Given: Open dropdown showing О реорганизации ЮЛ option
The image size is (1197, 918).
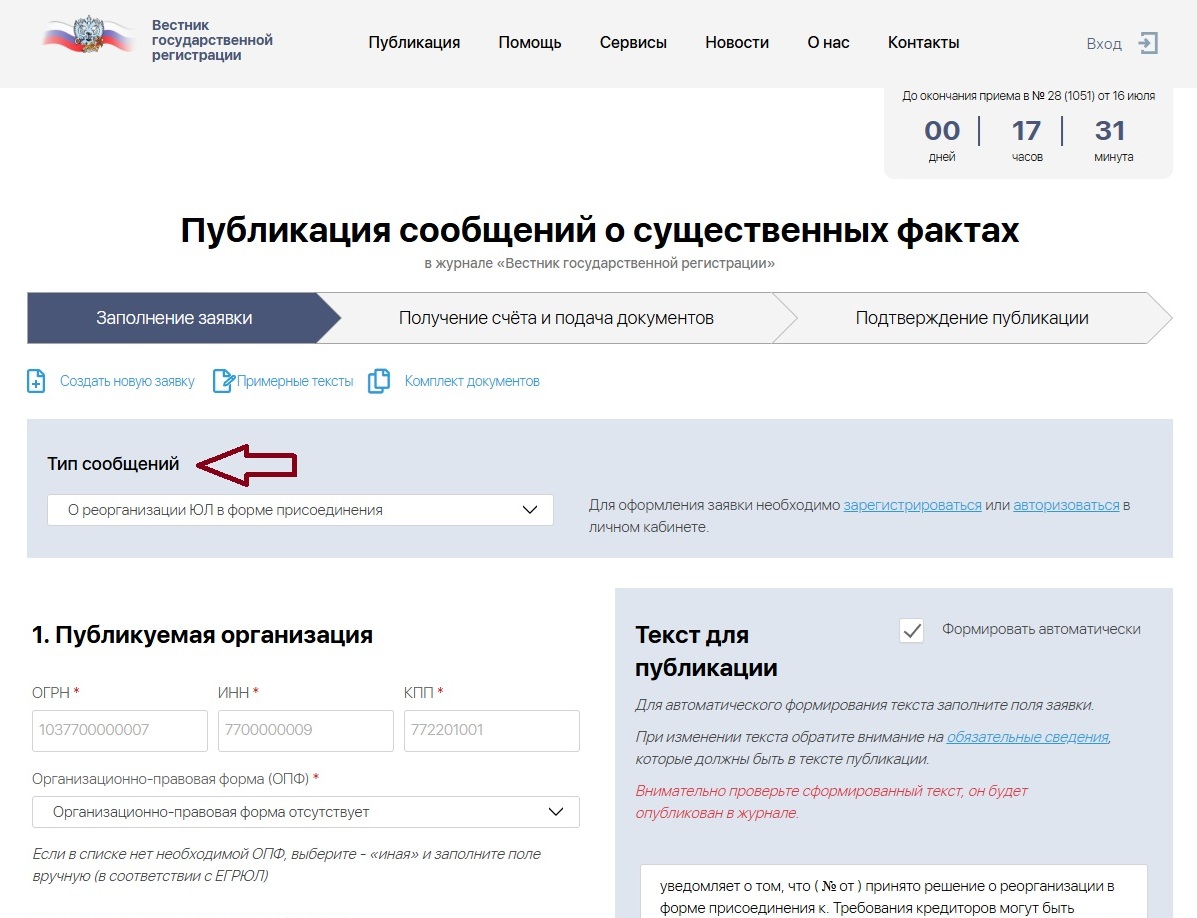Looking at the screenshot, I should click(299, 509).
